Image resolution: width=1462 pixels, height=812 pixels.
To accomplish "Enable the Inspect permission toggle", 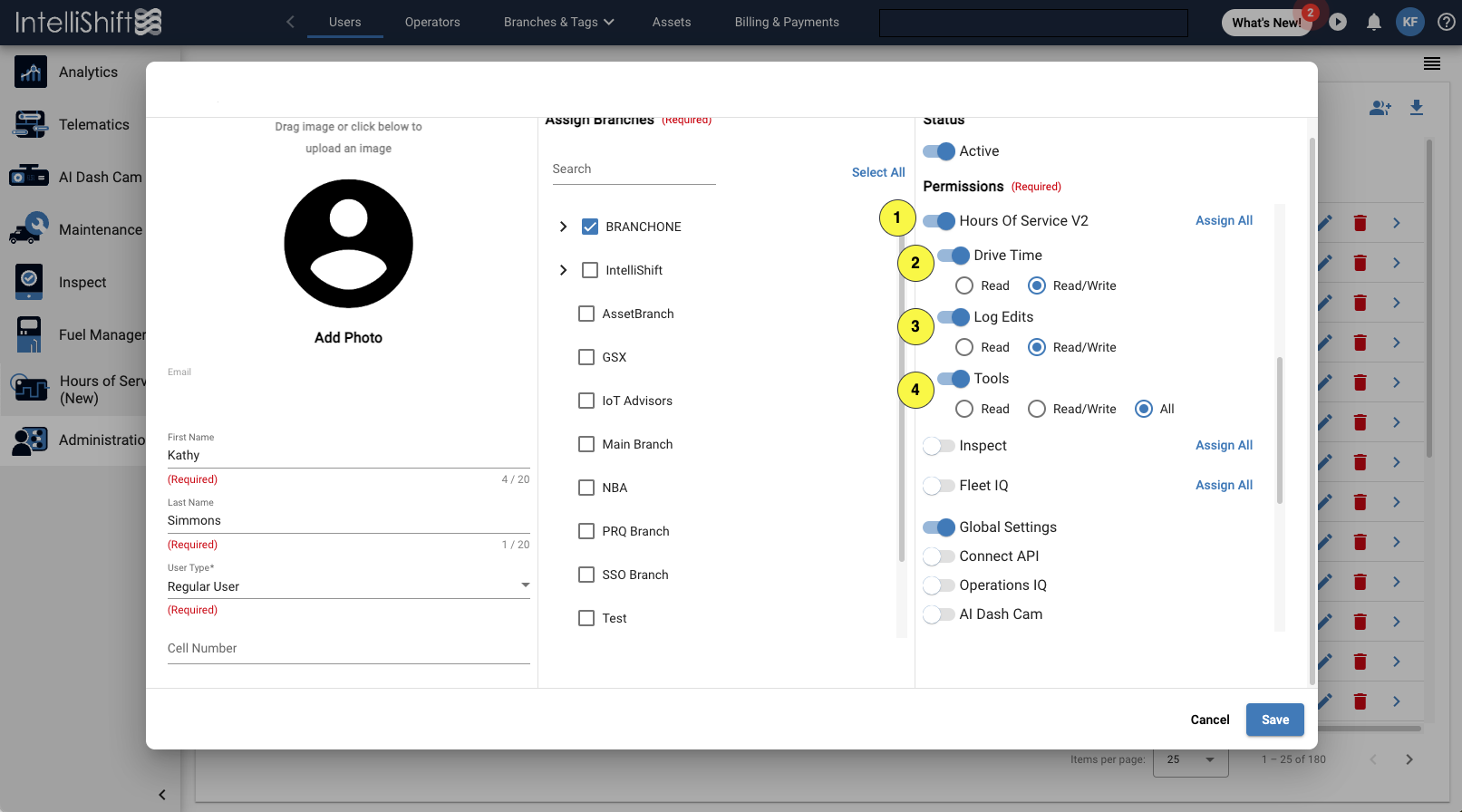I will pyautogui.click(x=939, y=446).
